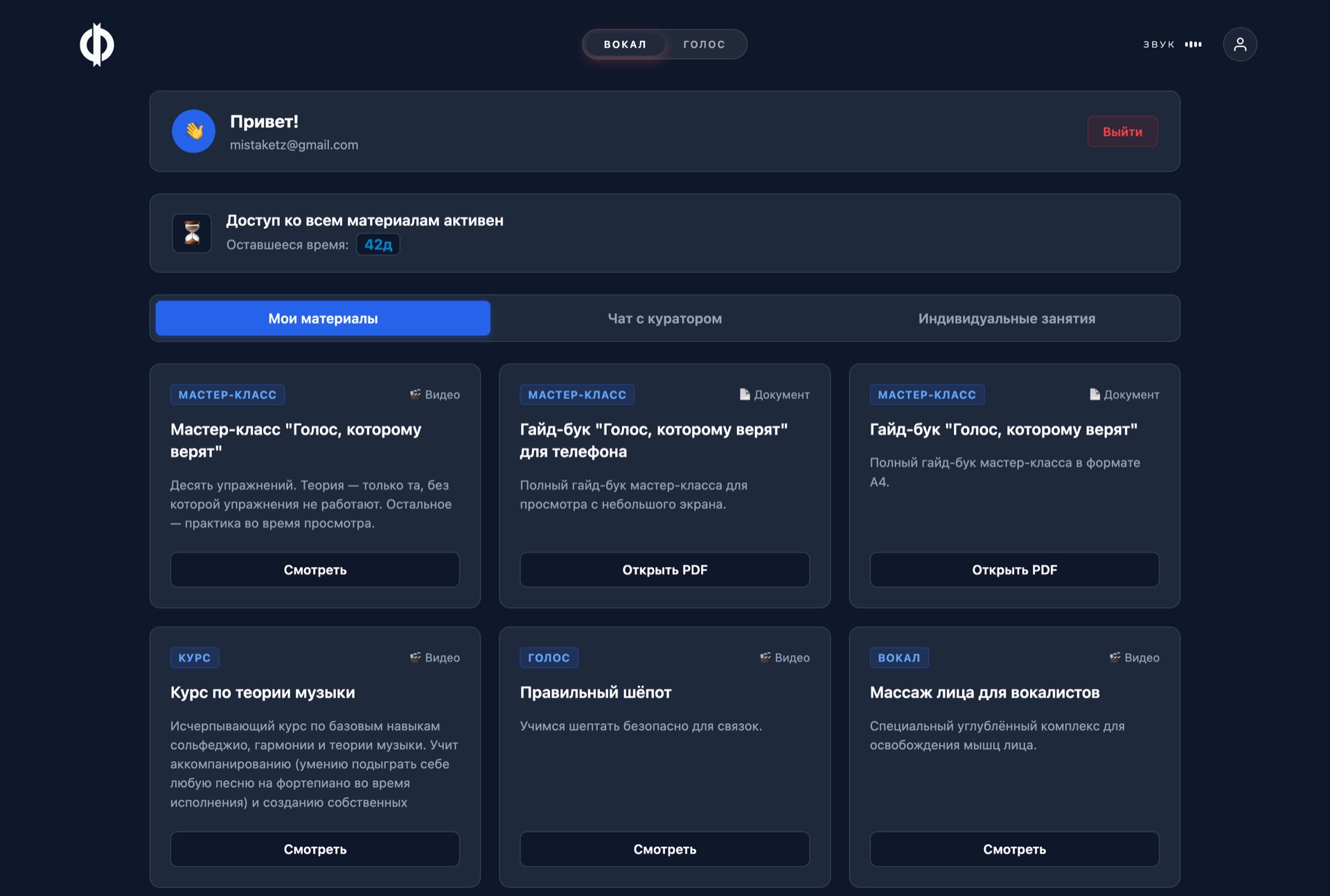1330x896 pixels.
Task: Open the Индивидуальные занятия tab
Action: (1007, 319)
